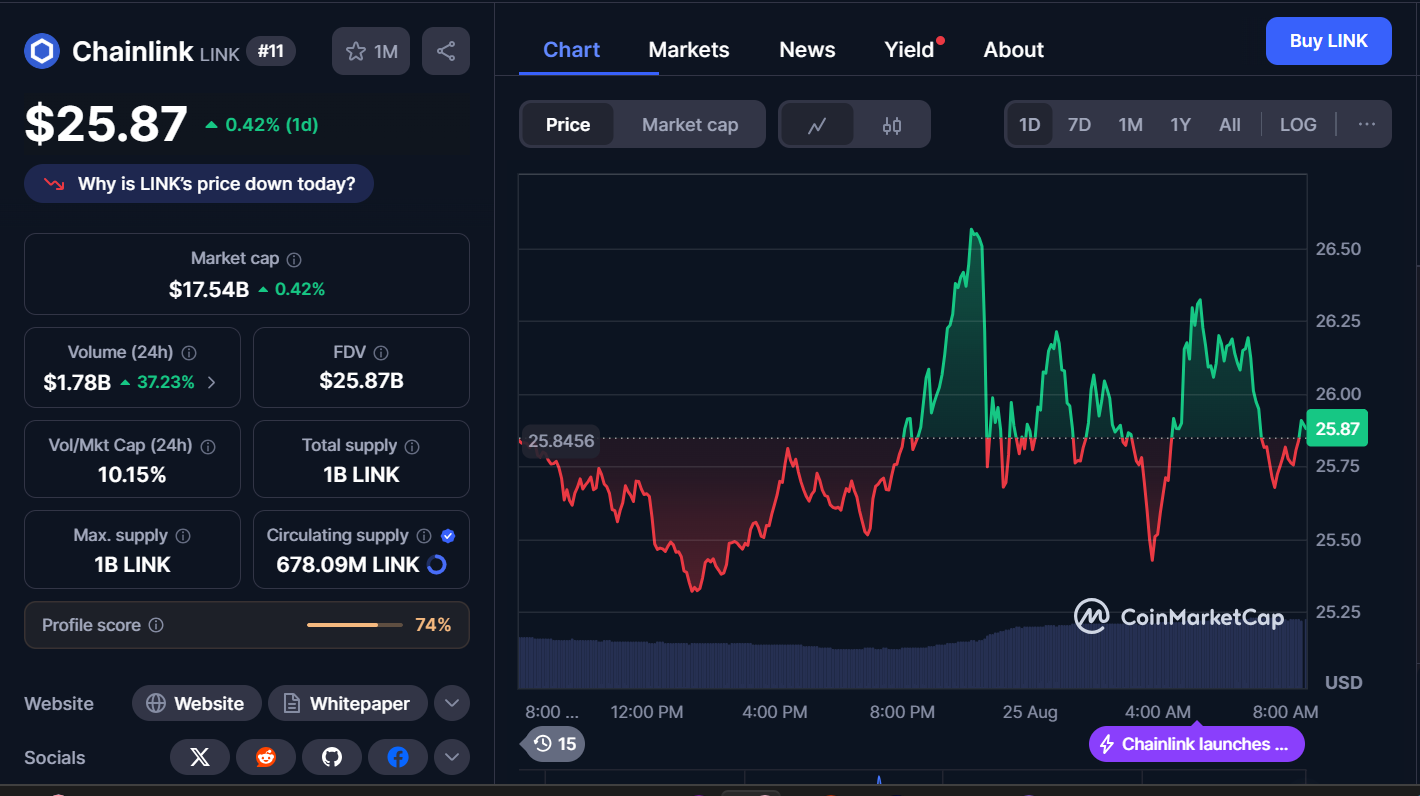
Task: Click the Chainlink hexagon logo
Action: (42, 52)
